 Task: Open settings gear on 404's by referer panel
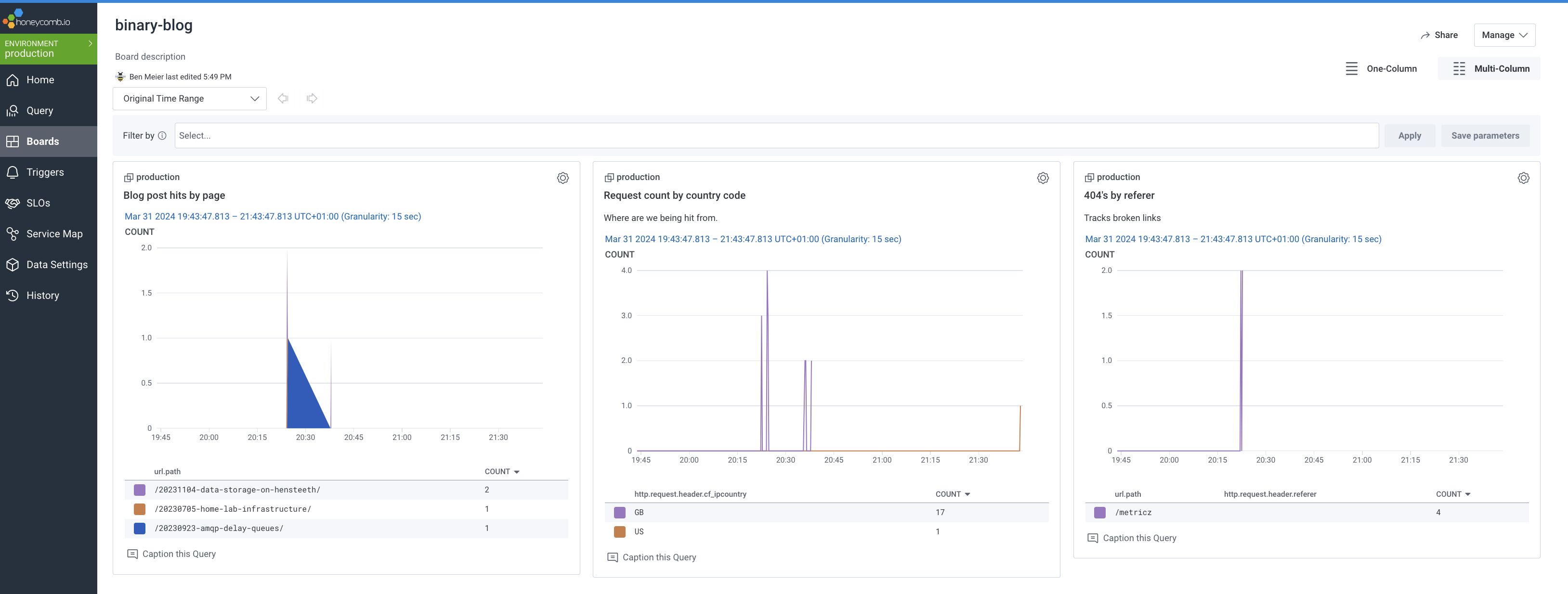click(x=1523, y=178)
